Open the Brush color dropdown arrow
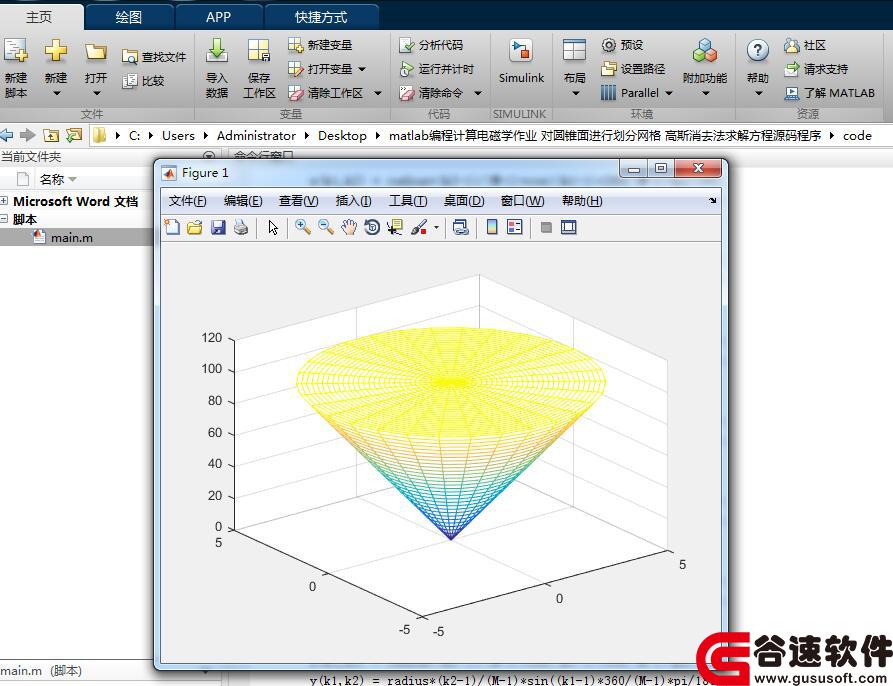 point(436,228)
